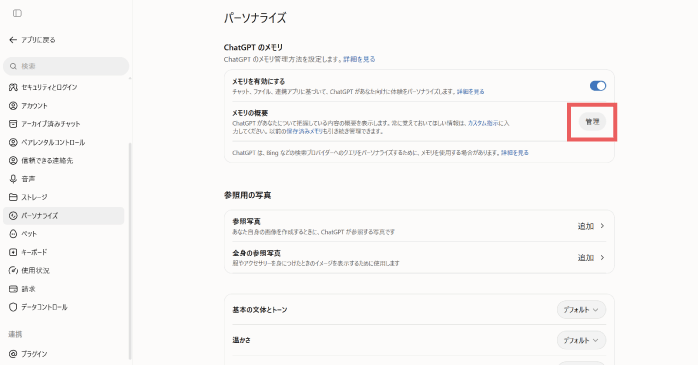698x365 pixels.
Task: Click the キーボード icon
Action: (13, 252)
